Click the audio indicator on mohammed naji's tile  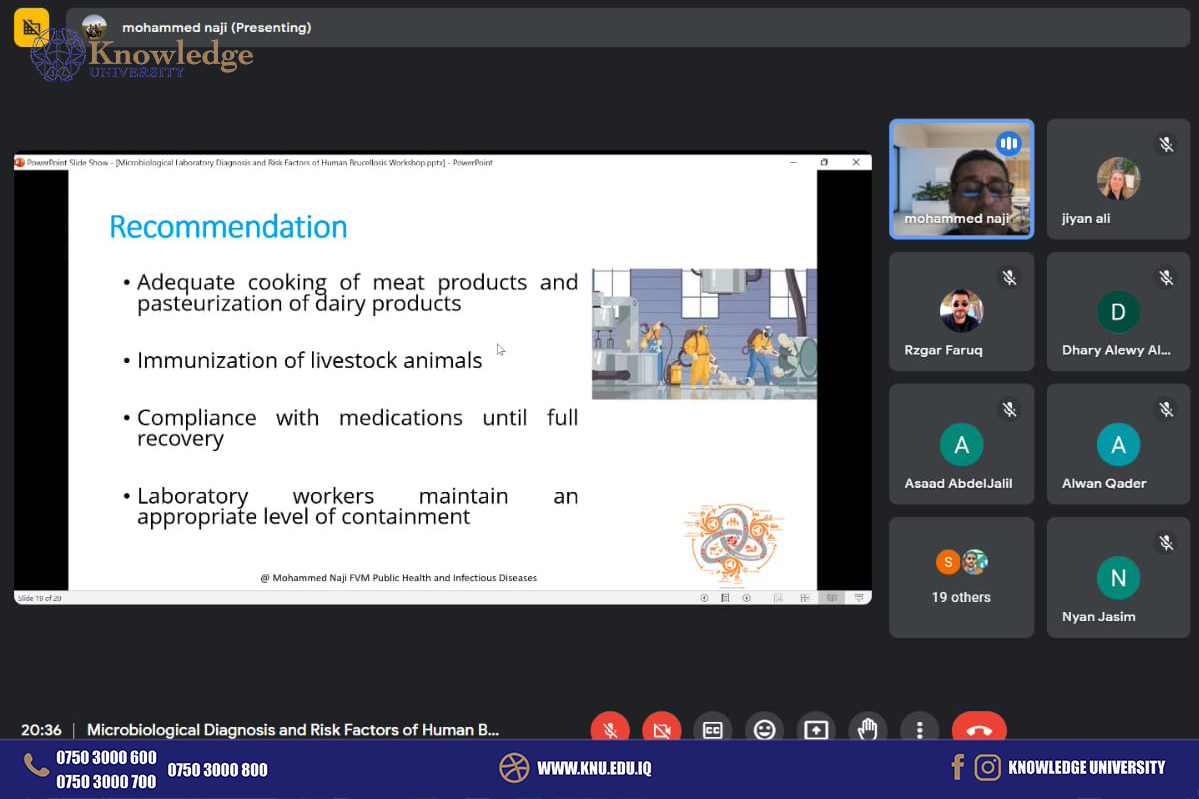point(1009,143)
